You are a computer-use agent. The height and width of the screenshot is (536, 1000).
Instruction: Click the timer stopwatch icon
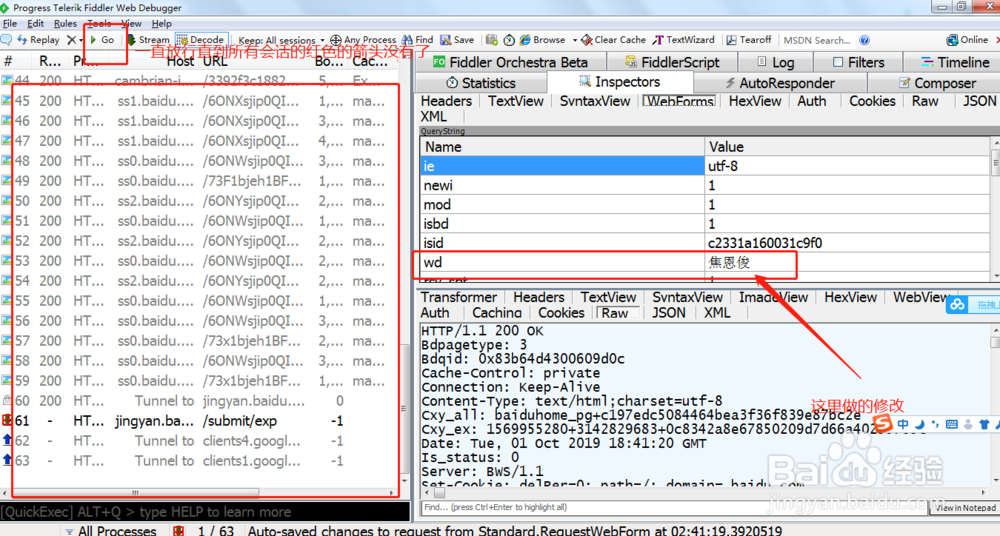[x=509, y=40]
